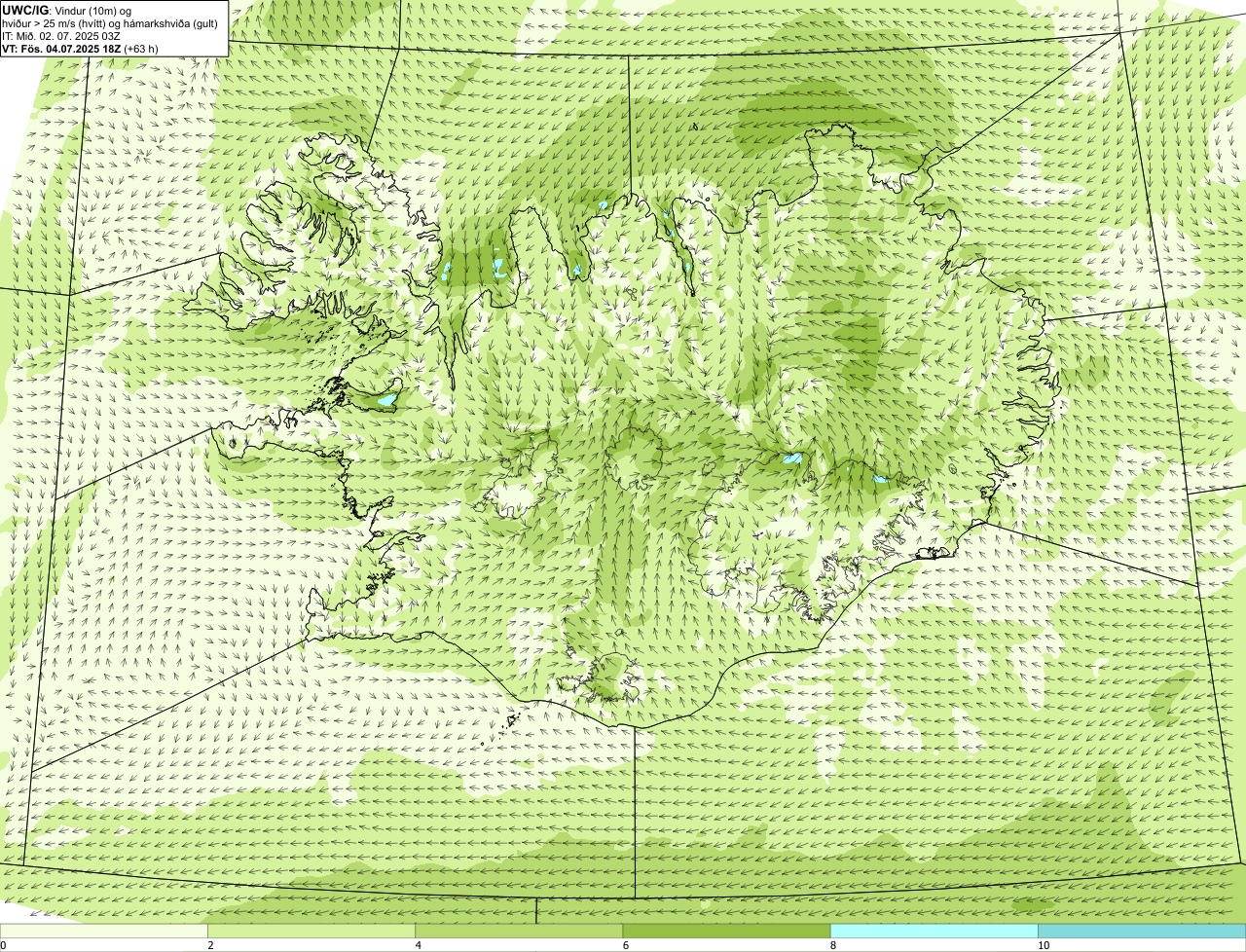Click the 2–4 m/s light green legend swatch
Image resolution: width=1246 pixels, height=952 pixels.
click(311, 932)
